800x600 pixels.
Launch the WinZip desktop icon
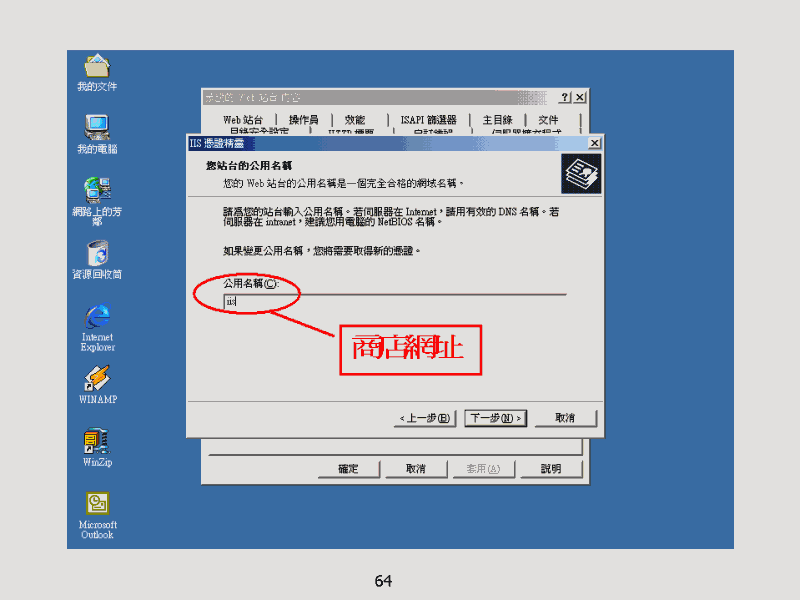tap(97, 442)
